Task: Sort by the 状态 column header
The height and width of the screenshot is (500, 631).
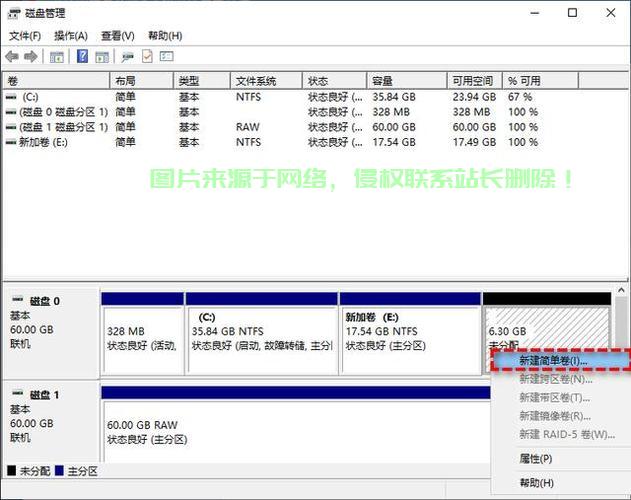Action: point(335,81)
